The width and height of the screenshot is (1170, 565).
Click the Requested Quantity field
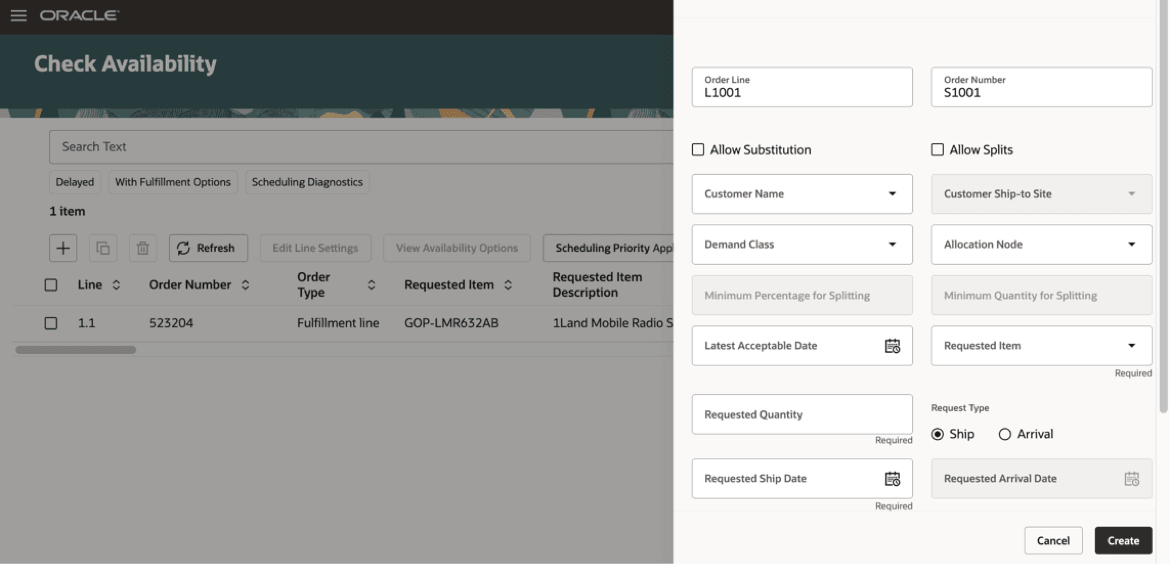(x=802, y=414)
